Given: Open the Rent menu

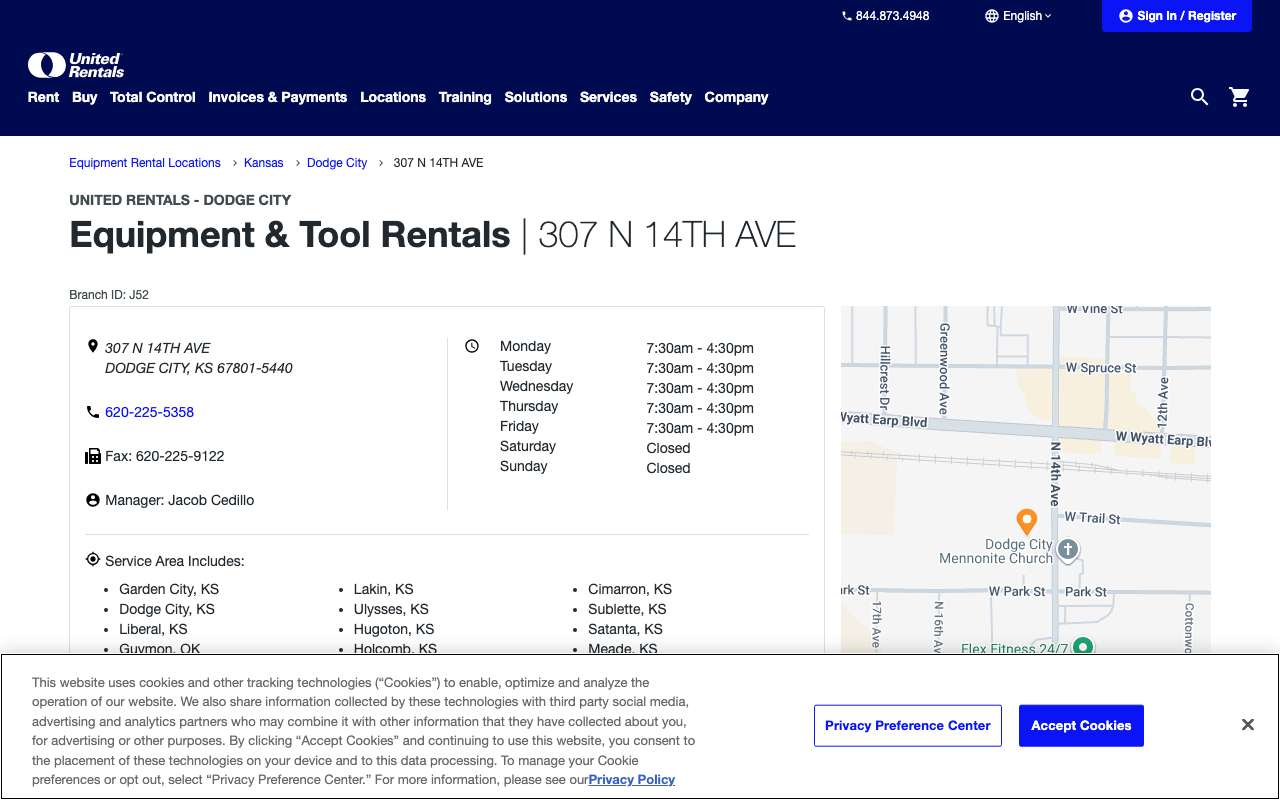Looking at the screenshot, I should click(x=44, y=97).
